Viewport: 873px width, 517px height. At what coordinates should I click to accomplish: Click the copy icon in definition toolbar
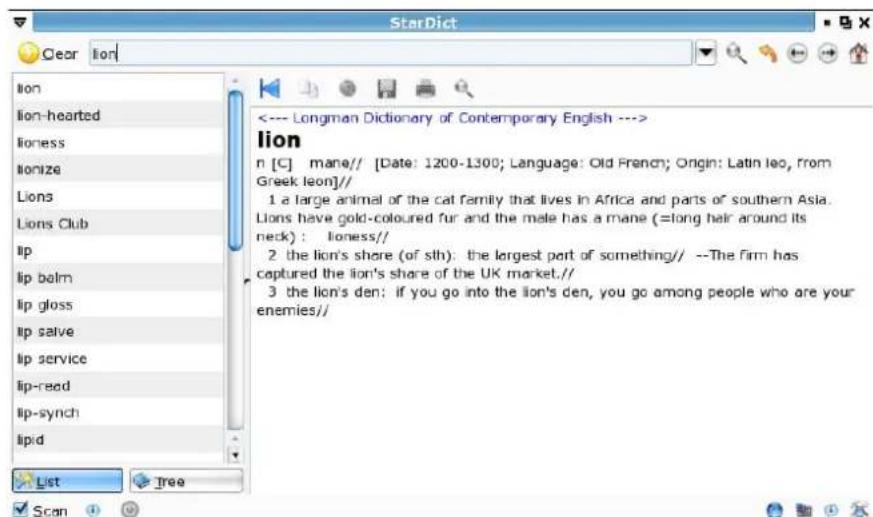[309, 89]
